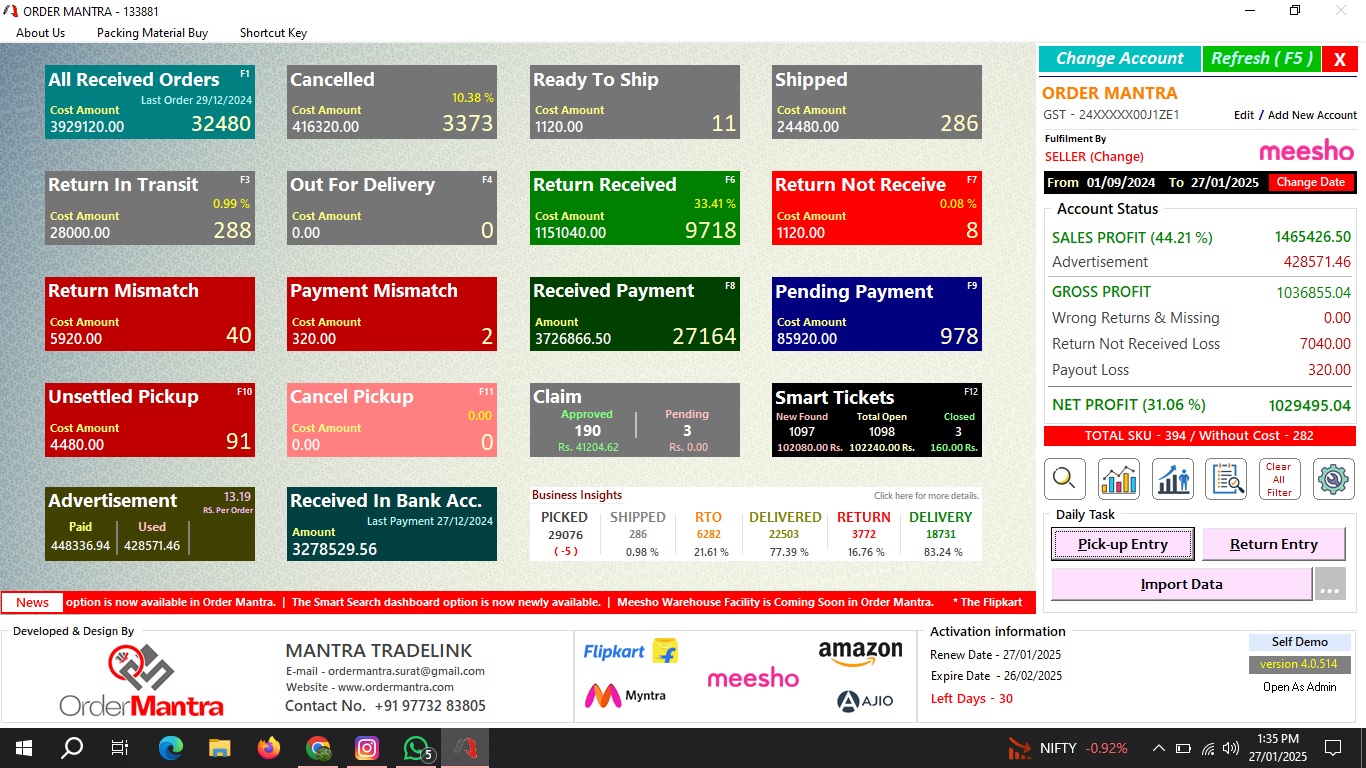
Task: Click the Change Account button
Action: [1119, 59]
